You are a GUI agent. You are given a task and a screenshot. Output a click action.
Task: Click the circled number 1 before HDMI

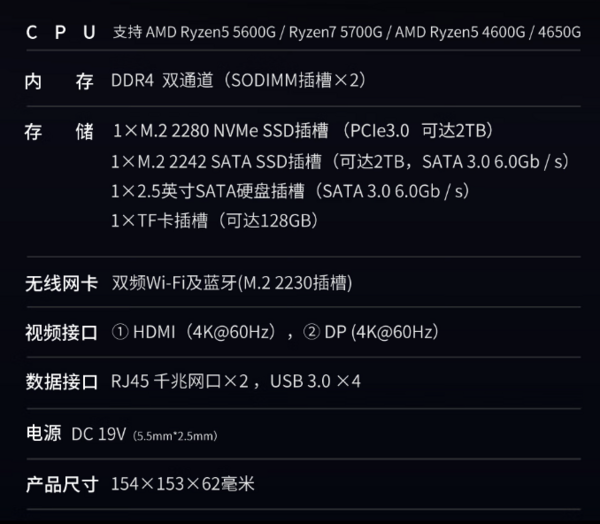[120, 332]
